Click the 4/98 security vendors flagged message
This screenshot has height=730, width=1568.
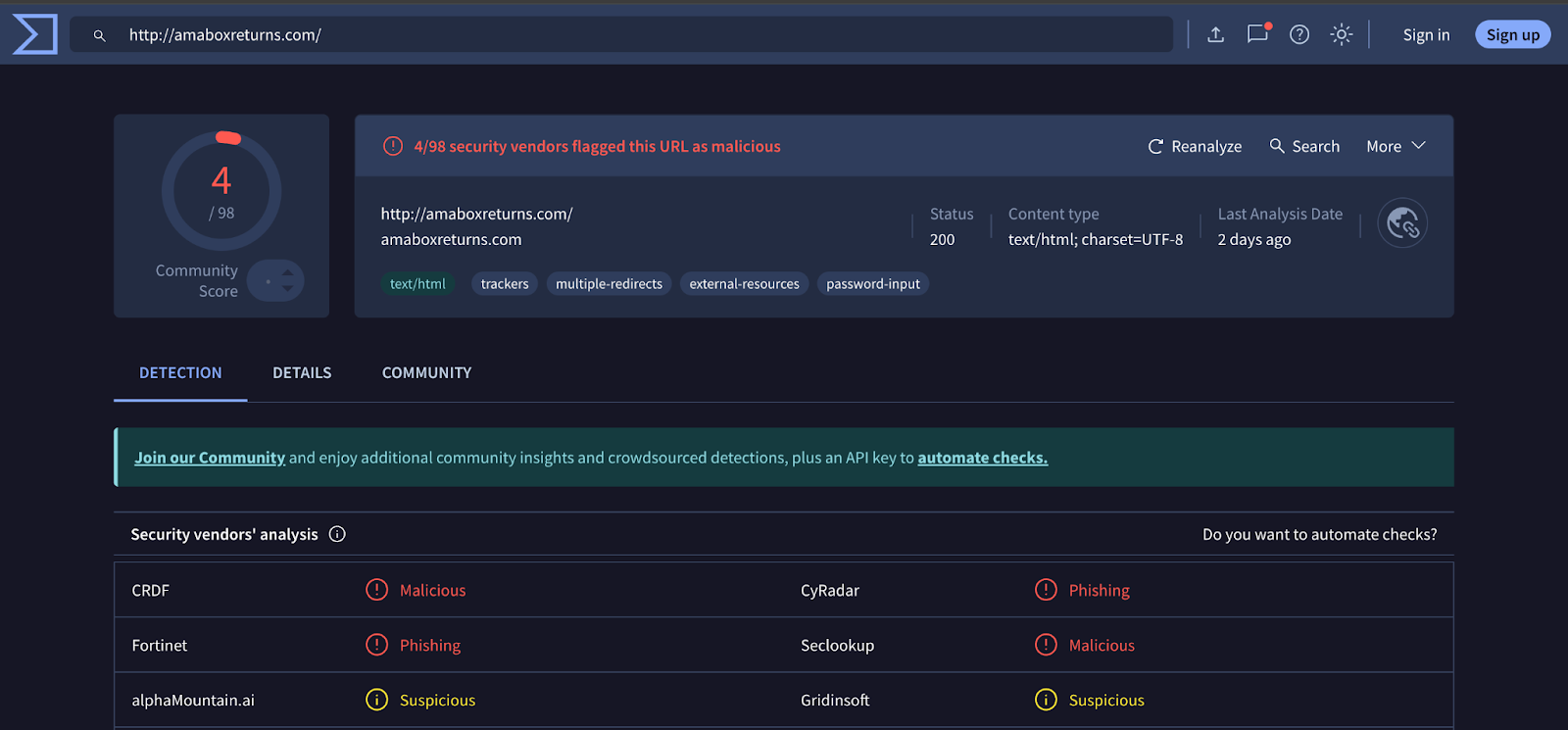coord(597,146)
